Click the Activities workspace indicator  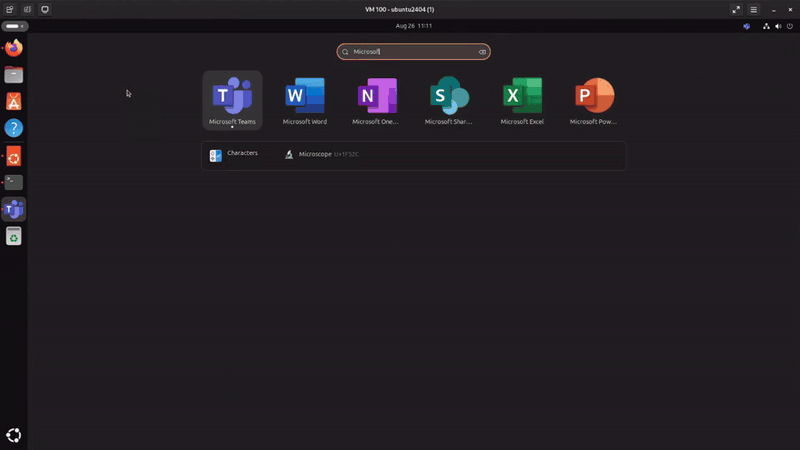coord(15,26)
